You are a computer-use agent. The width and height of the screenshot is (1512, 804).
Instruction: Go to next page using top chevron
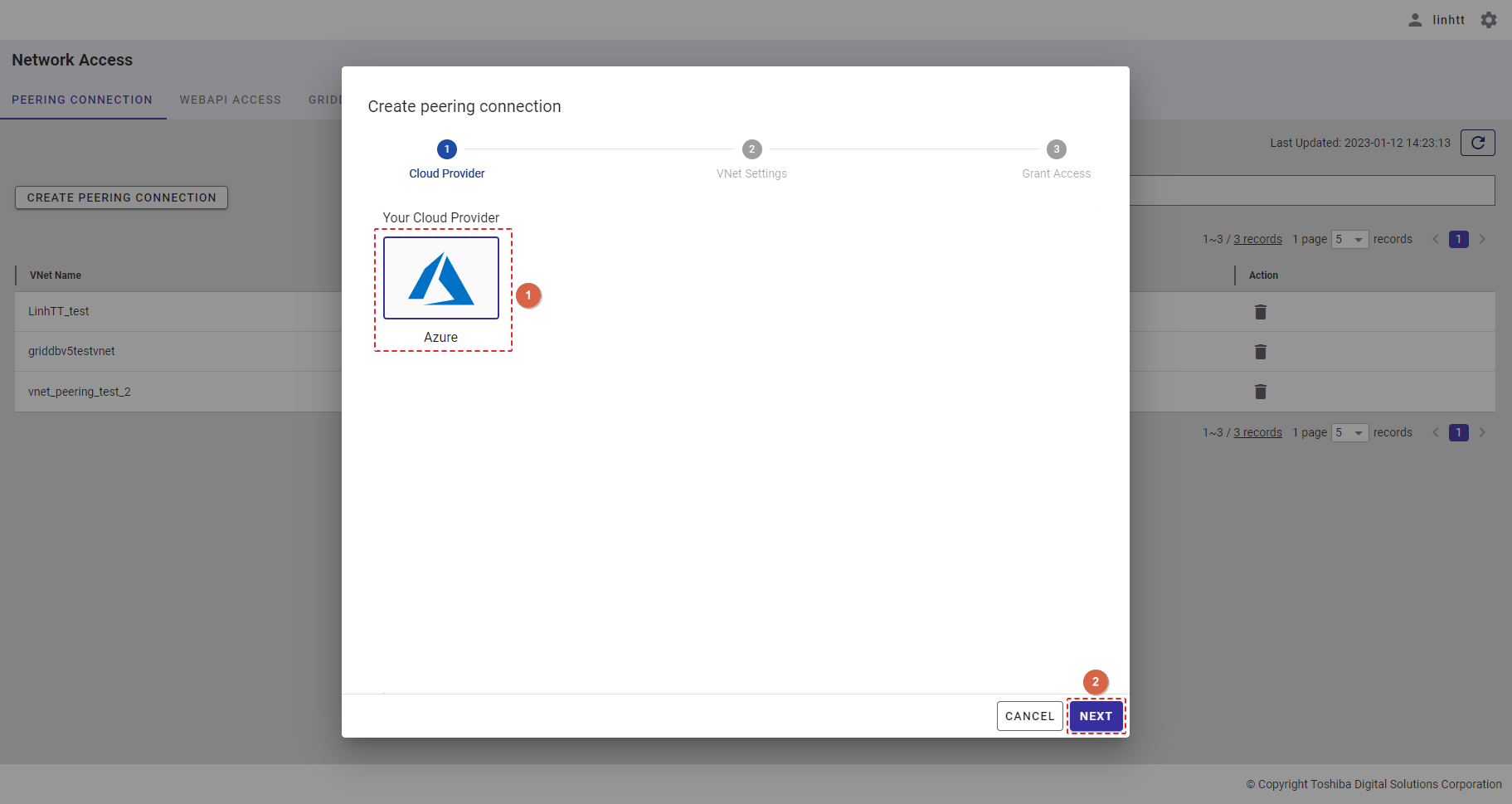(1482, 240)
